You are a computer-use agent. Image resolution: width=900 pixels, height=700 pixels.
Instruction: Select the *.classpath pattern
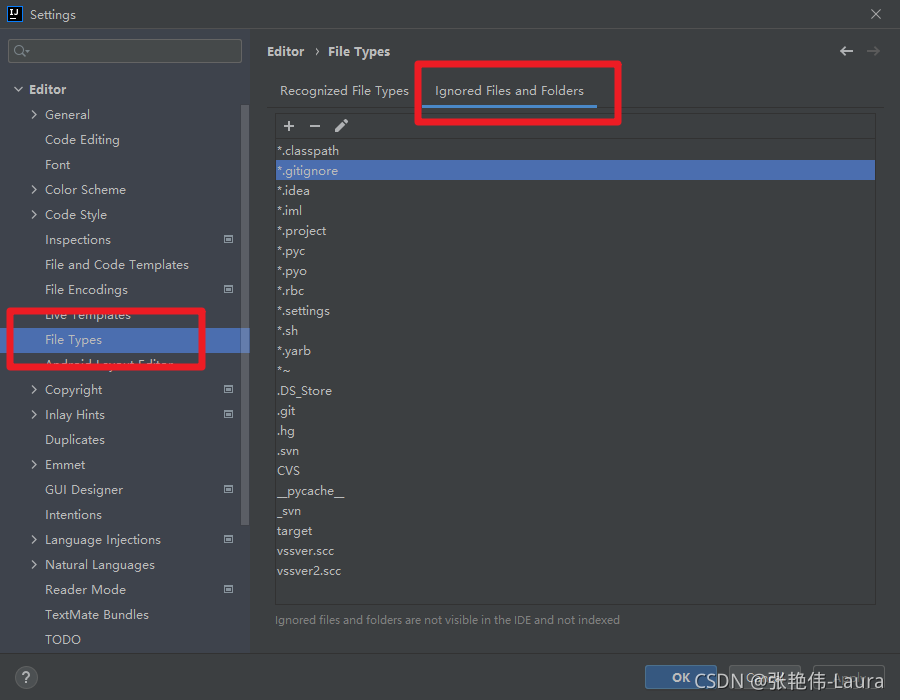click(575, 150)
